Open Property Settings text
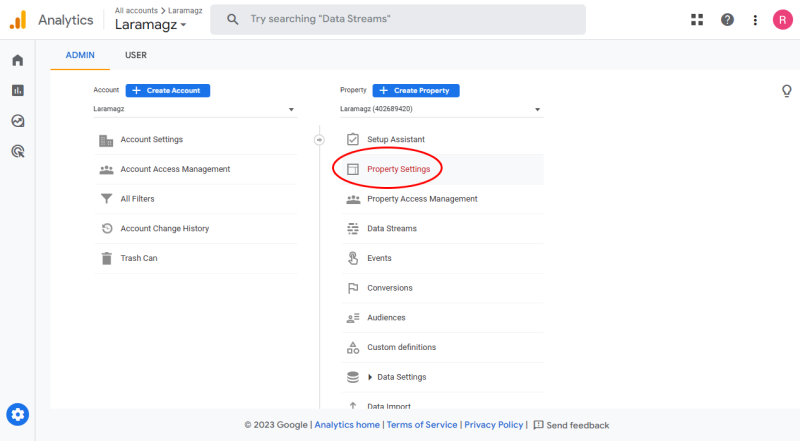 [x=398, y=169]
